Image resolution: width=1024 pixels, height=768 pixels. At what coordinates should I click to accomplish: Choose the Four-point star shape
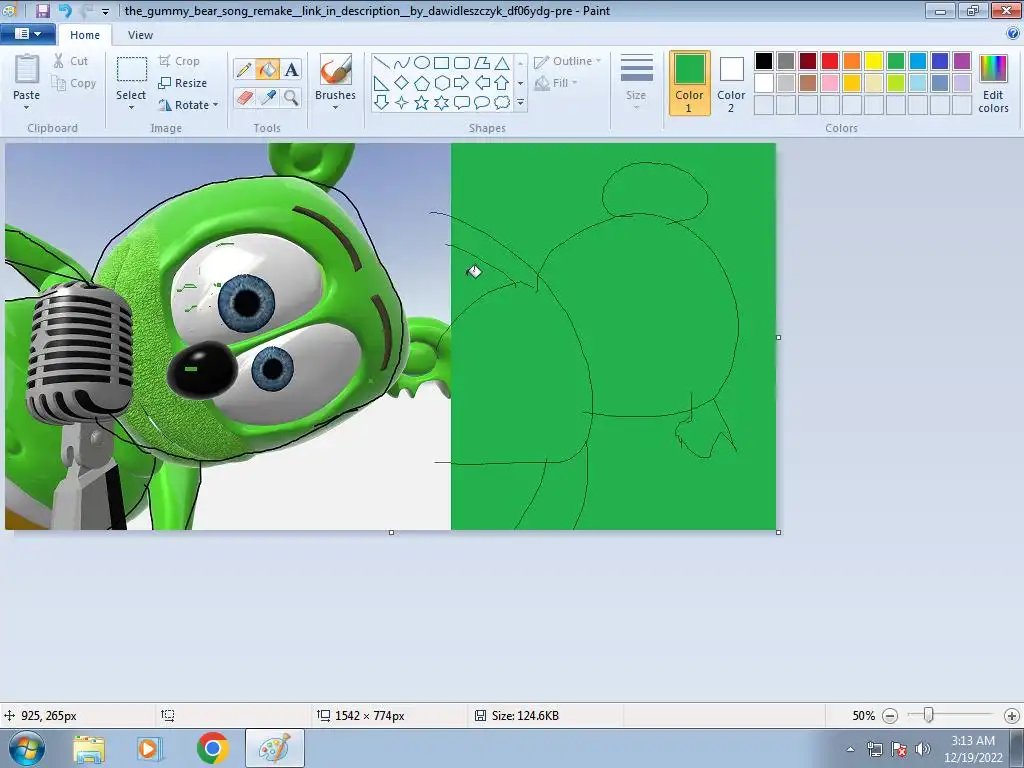point(402,103)
